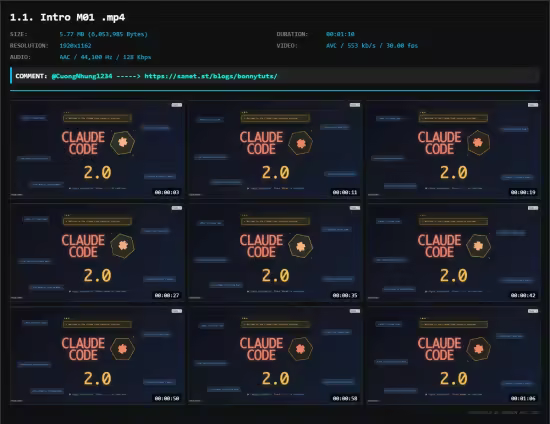View the frame stamped 00:00:50
The width and height of the screenshot is (550, 424).
coord(97,356)
